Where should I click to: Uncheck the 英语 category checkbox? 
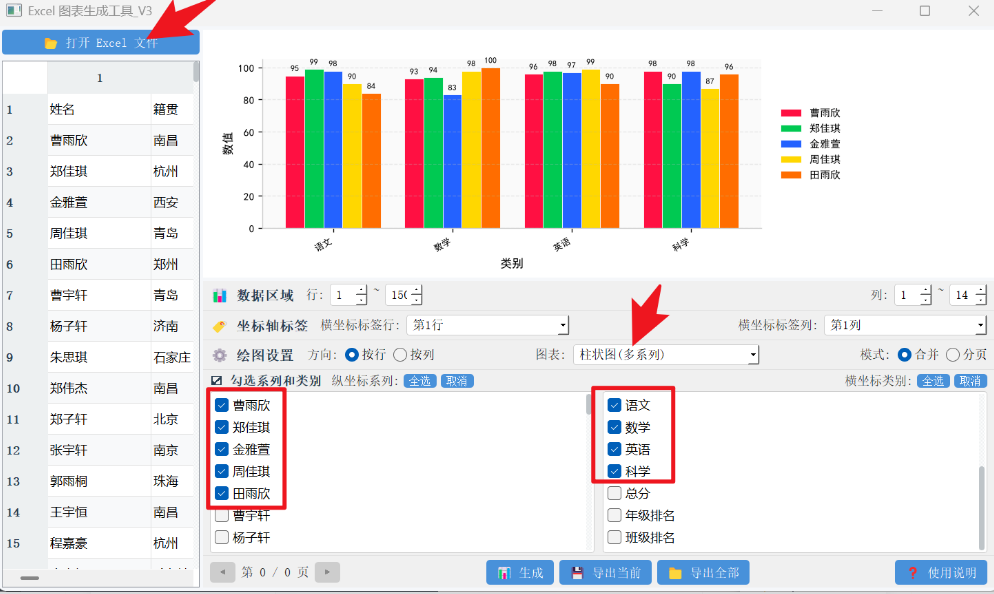614,449
